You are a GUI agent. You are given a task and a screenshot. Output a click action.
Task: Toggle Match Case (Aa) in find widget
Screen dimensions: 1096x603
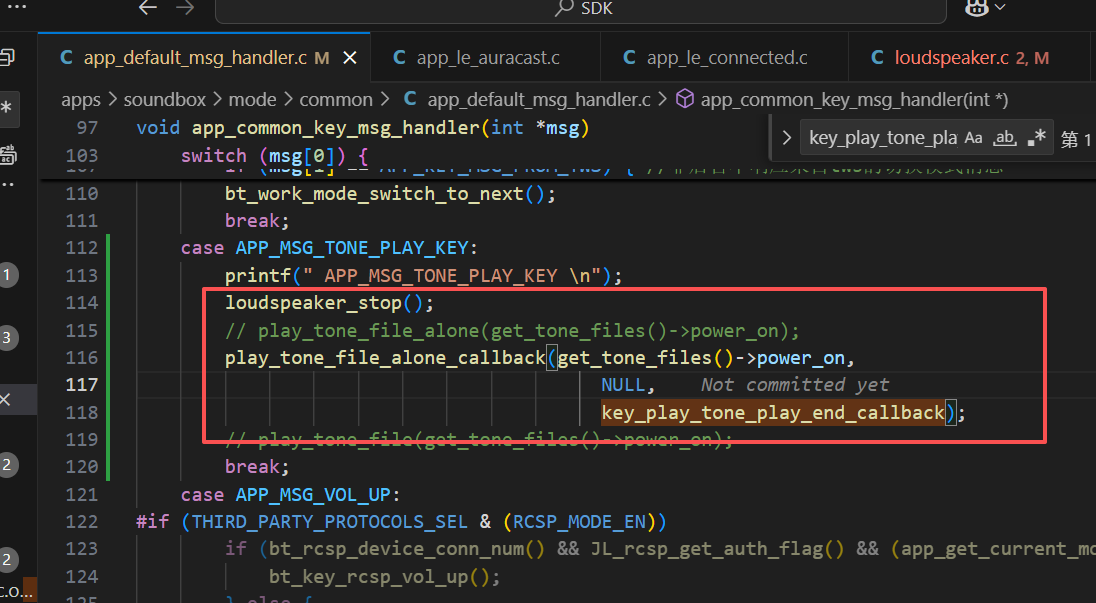coord(974,138)
